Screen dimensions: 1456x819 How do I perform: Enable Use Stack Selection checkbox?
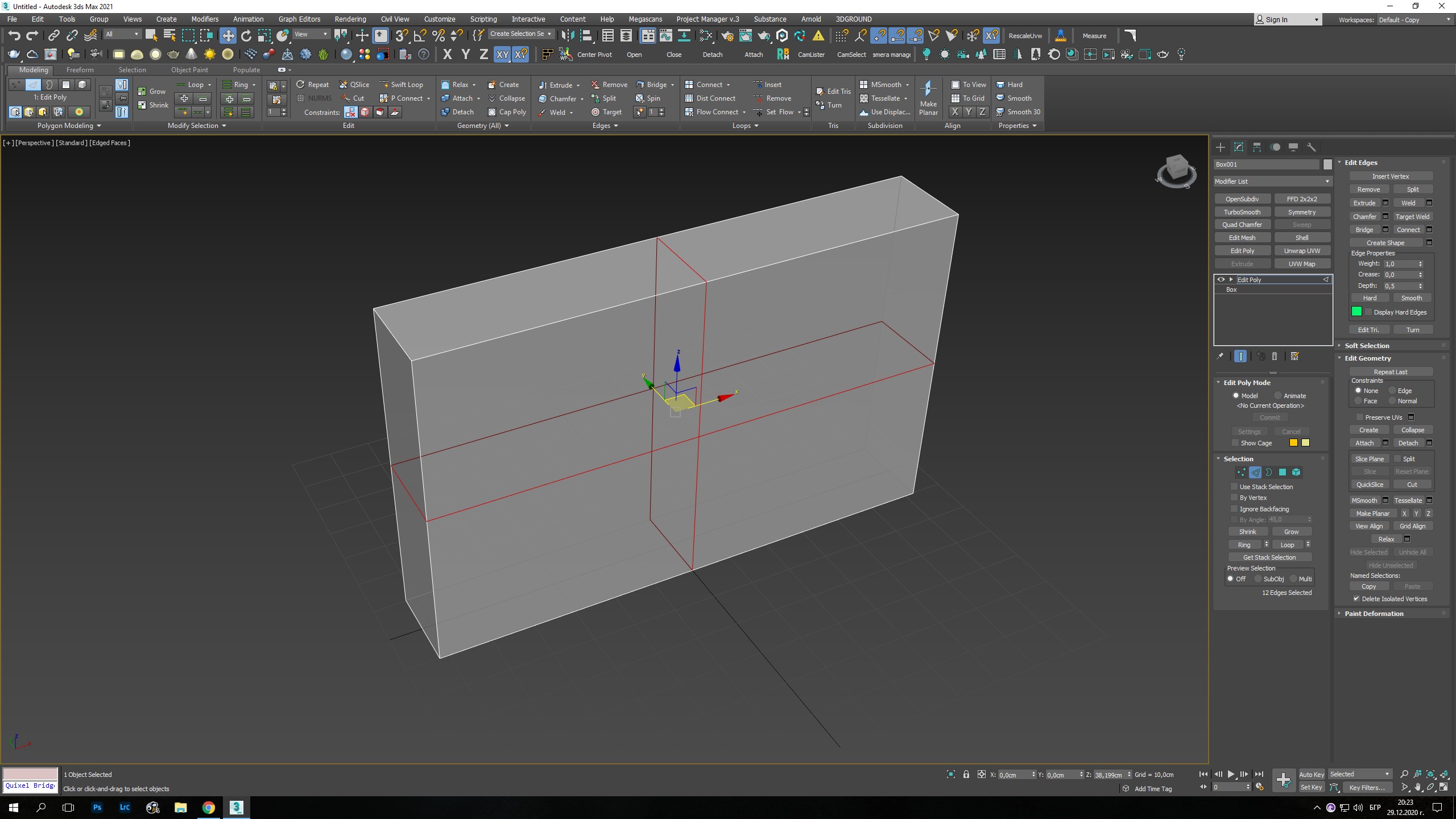click(1234, 487)
